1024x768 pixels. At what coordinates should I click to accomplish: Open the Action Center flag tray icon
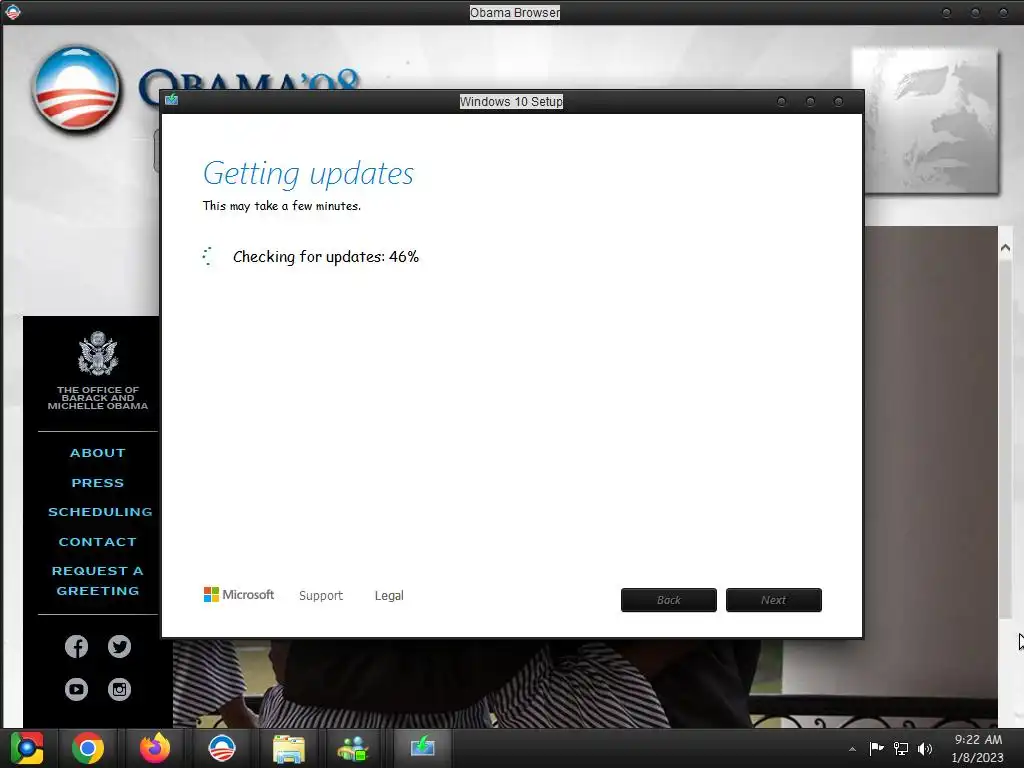(x=876, y=748)
